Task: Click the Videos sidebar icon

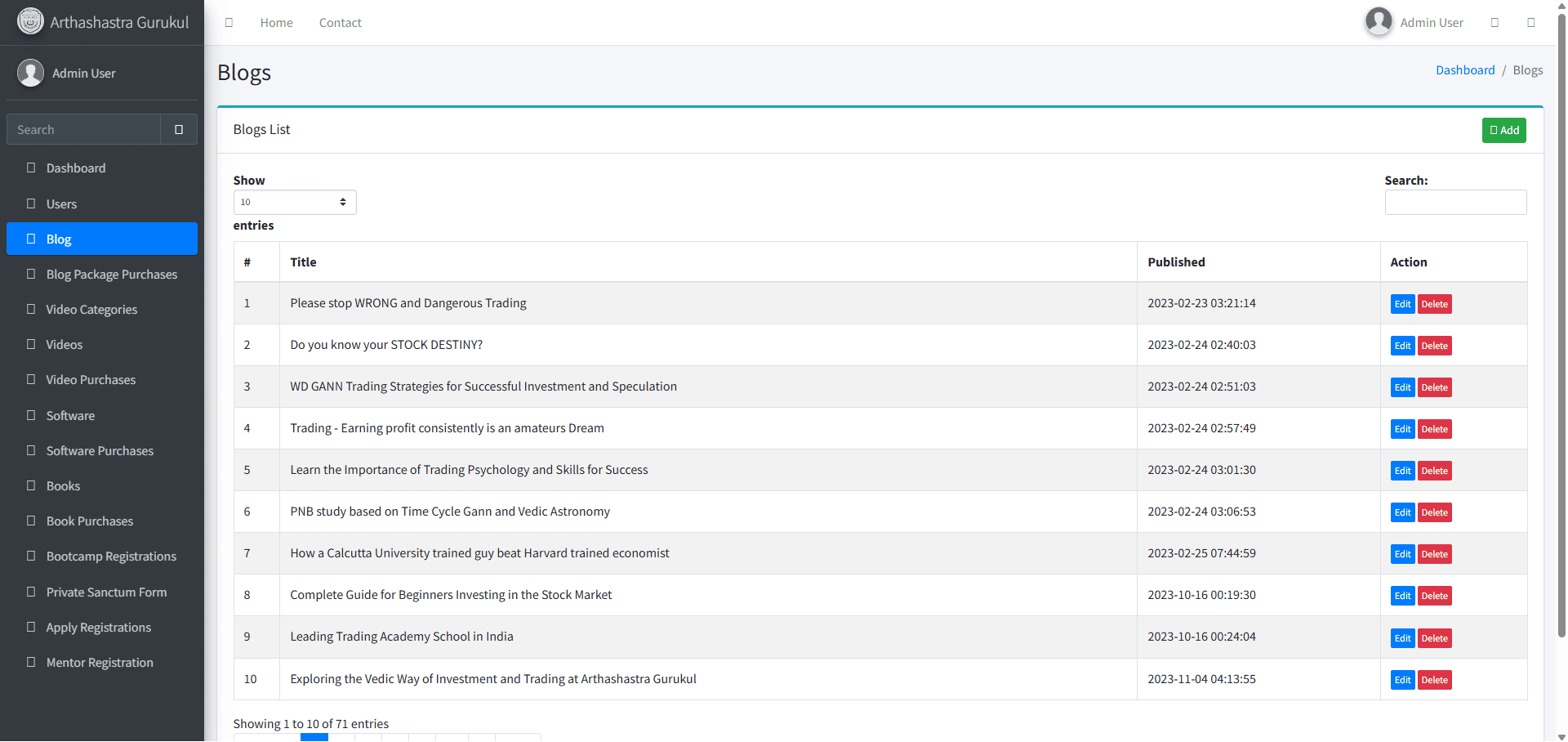Action: click(31, 344)
